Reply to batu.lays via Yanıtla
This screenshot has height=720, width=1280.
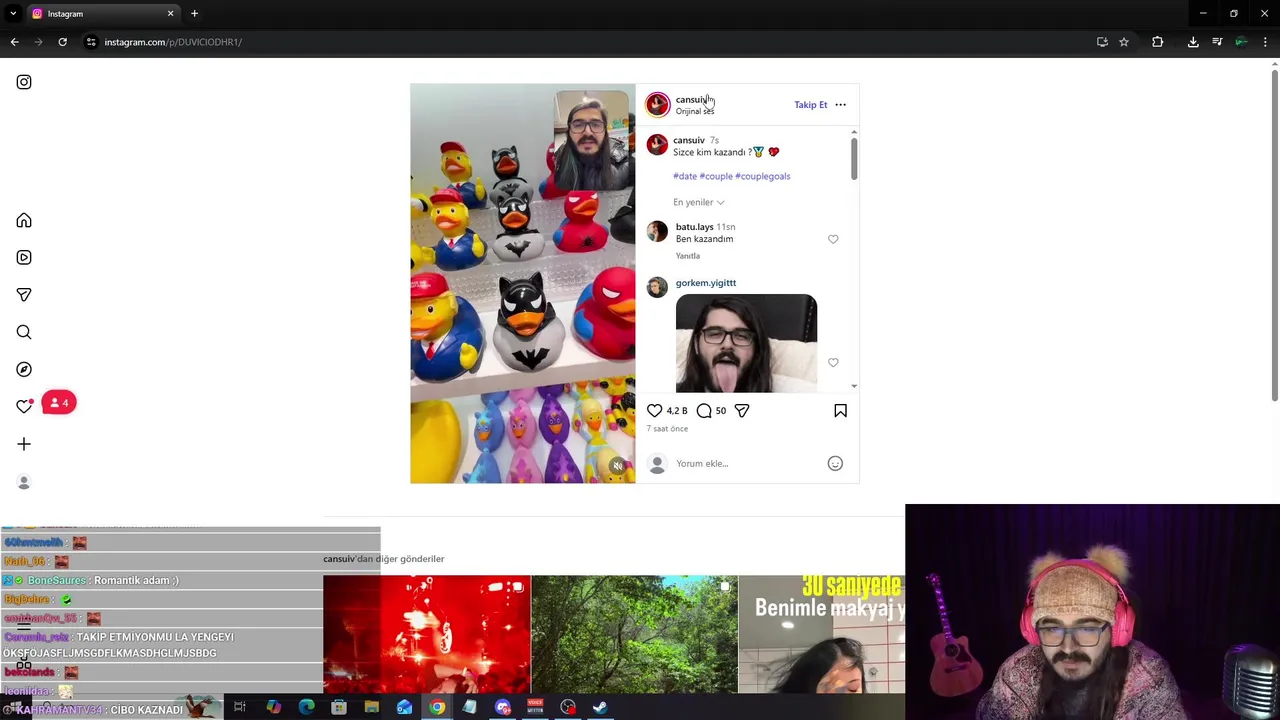tap(688, 256)
